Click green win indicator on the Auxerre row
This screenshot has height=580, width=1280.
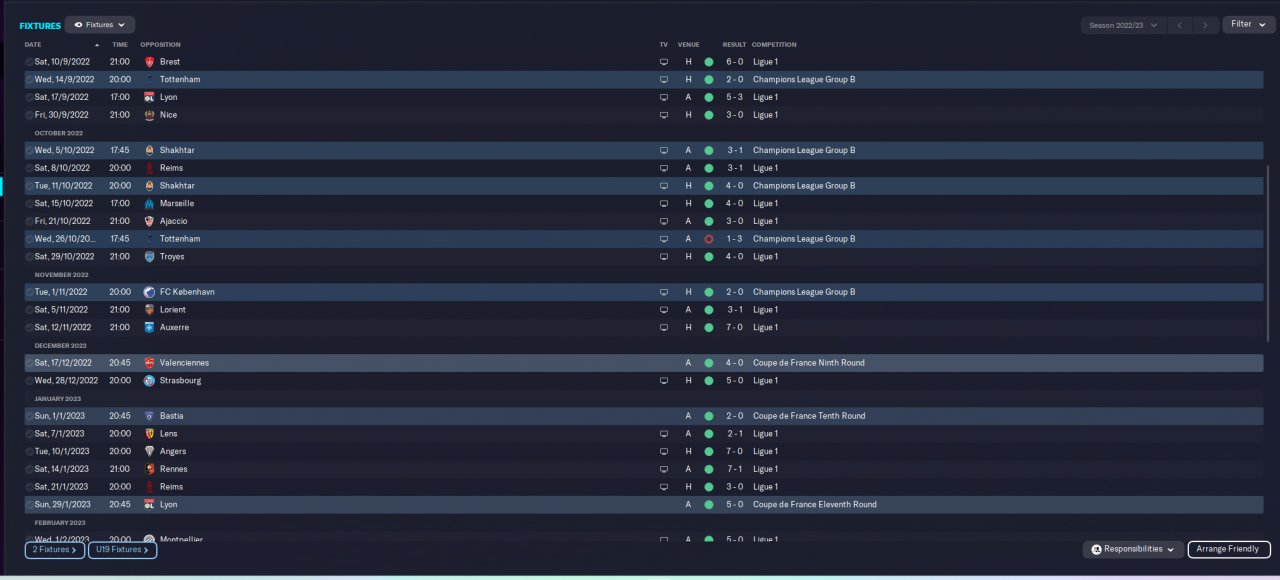pyautogui.click(x=709, y=327)
